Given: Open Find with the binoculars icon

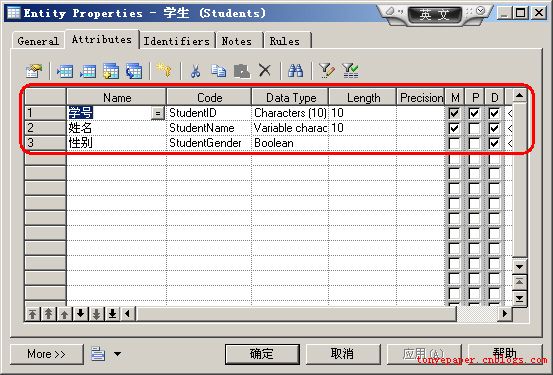Looking at the screenshot, I should point(296,71).
